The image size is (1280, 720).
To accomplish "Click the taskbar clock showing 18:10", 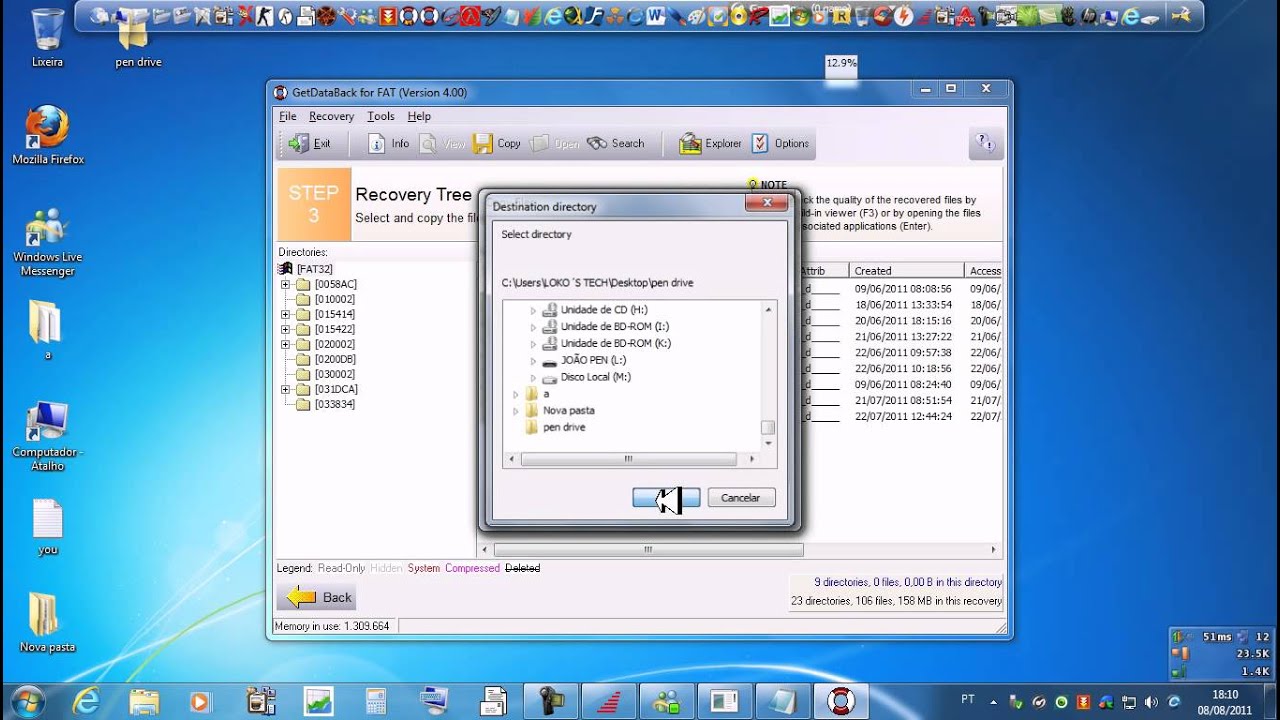I will (1225, 702).
